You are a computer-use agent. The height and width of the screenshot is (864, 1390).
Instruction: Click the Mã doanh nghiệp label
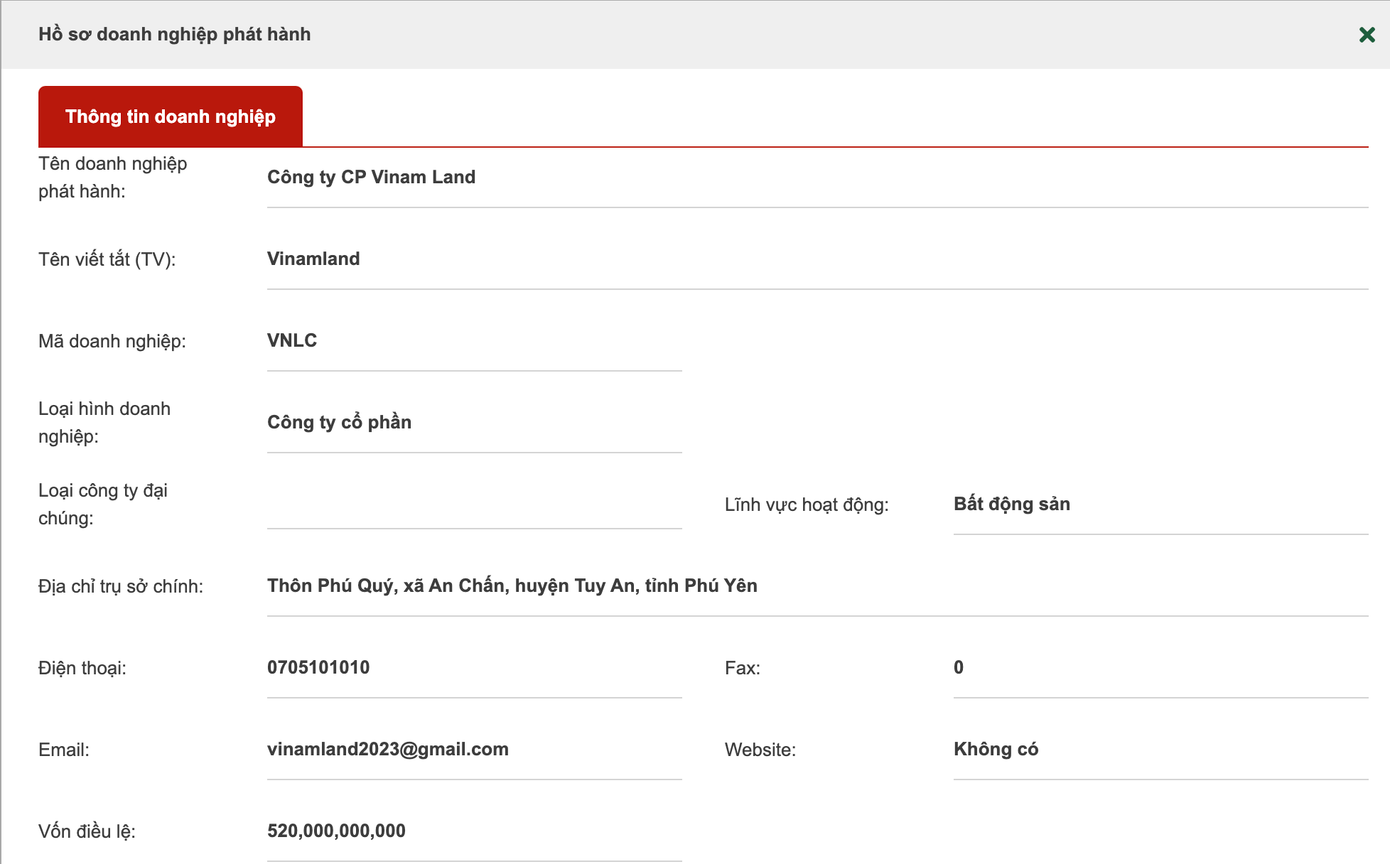112,341
